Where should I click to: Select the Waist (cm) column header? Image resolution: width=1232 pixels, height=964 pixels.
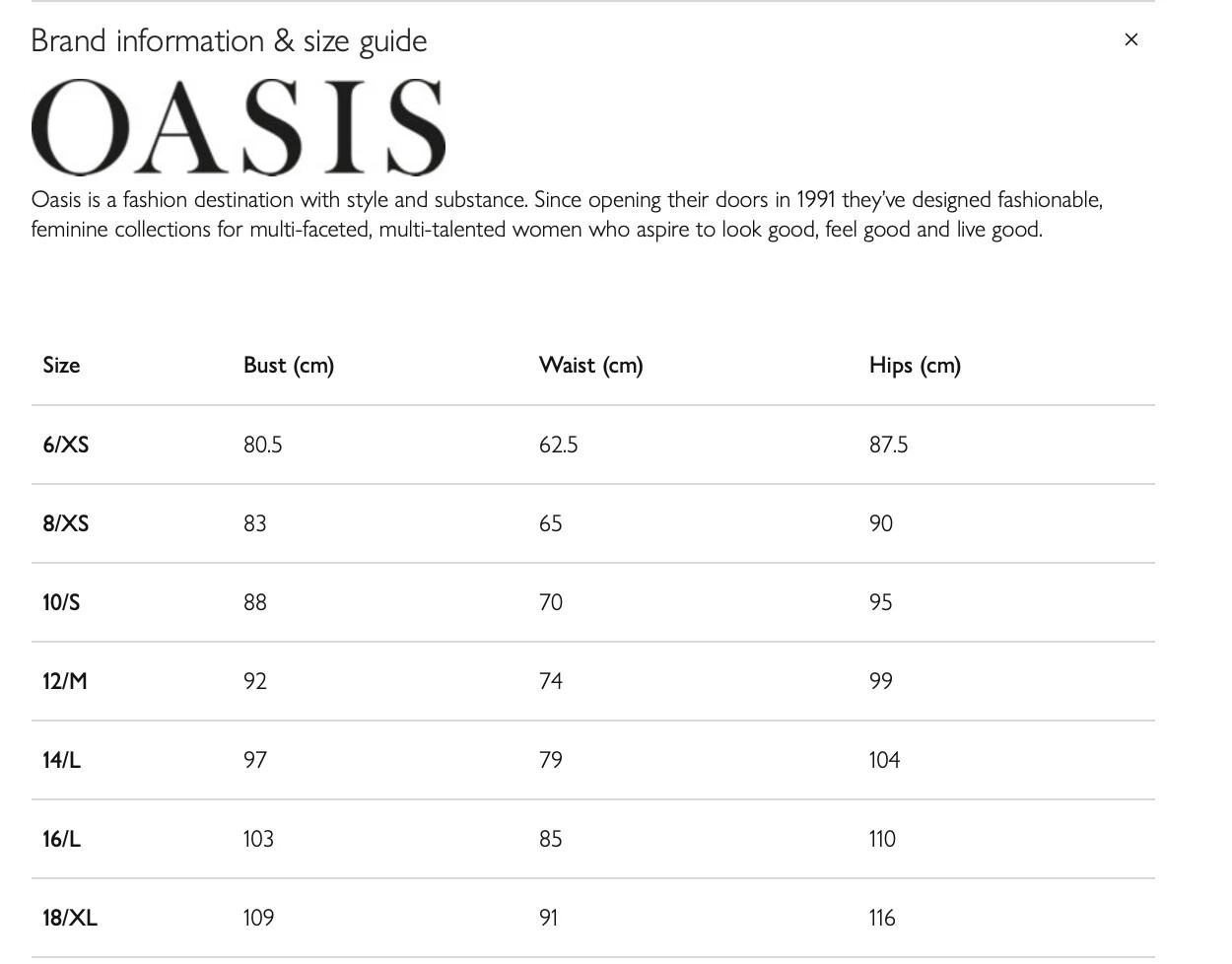click(590, 366)
